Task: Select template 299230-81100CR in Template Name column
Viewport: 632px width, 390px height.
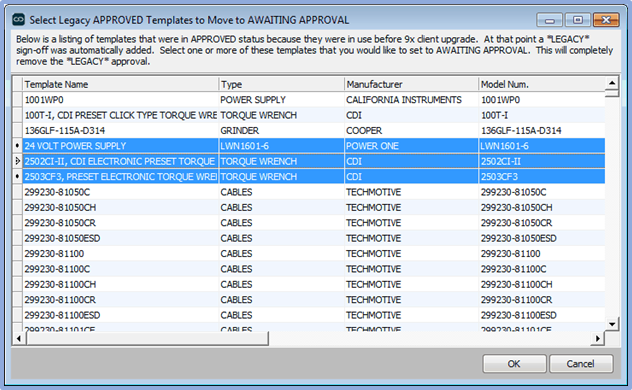Action: click(121, 300)
